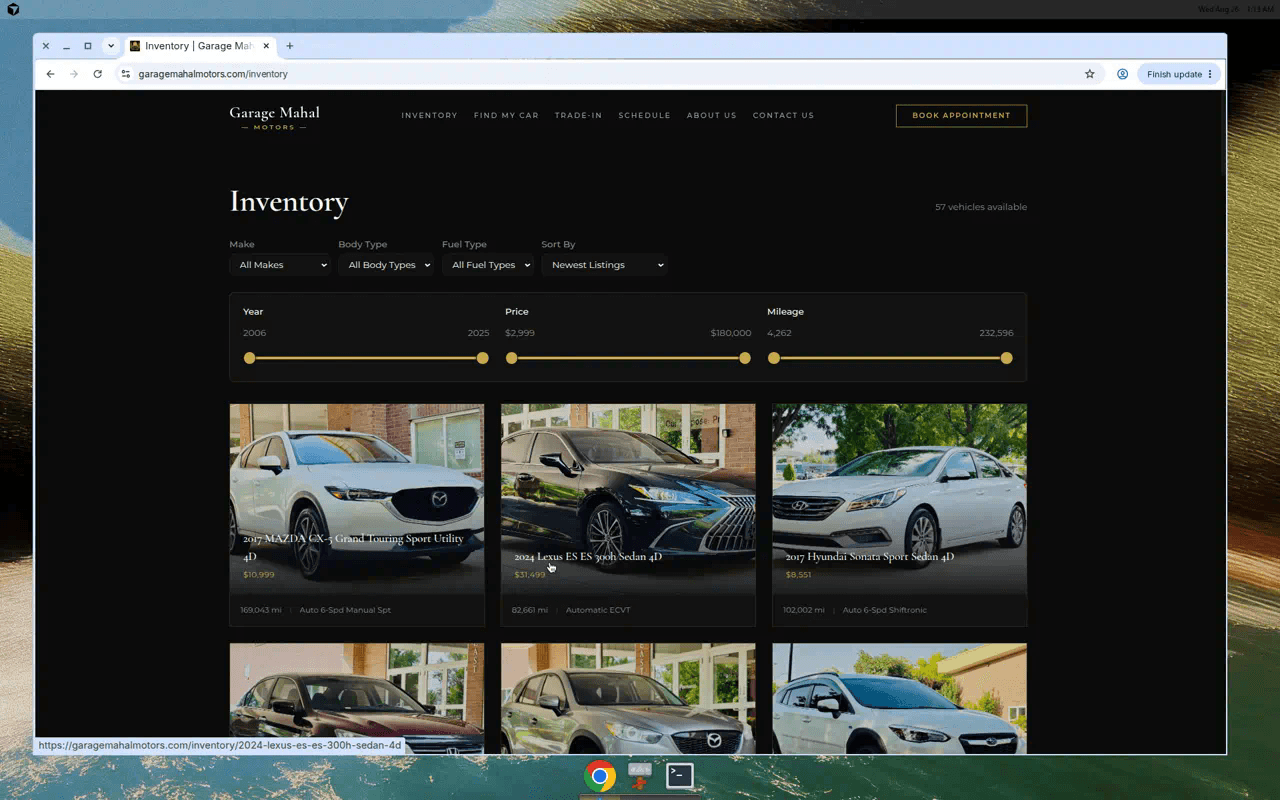Image resolution: width=1280 pixels, height=800 pixels.
Task: Open the Schedule nav item
Action: [x=644, y=116]
